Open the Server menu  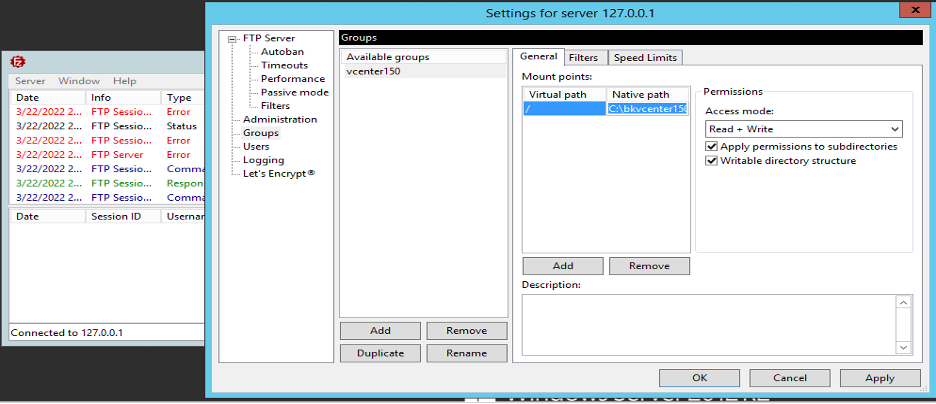click(29, 81)
